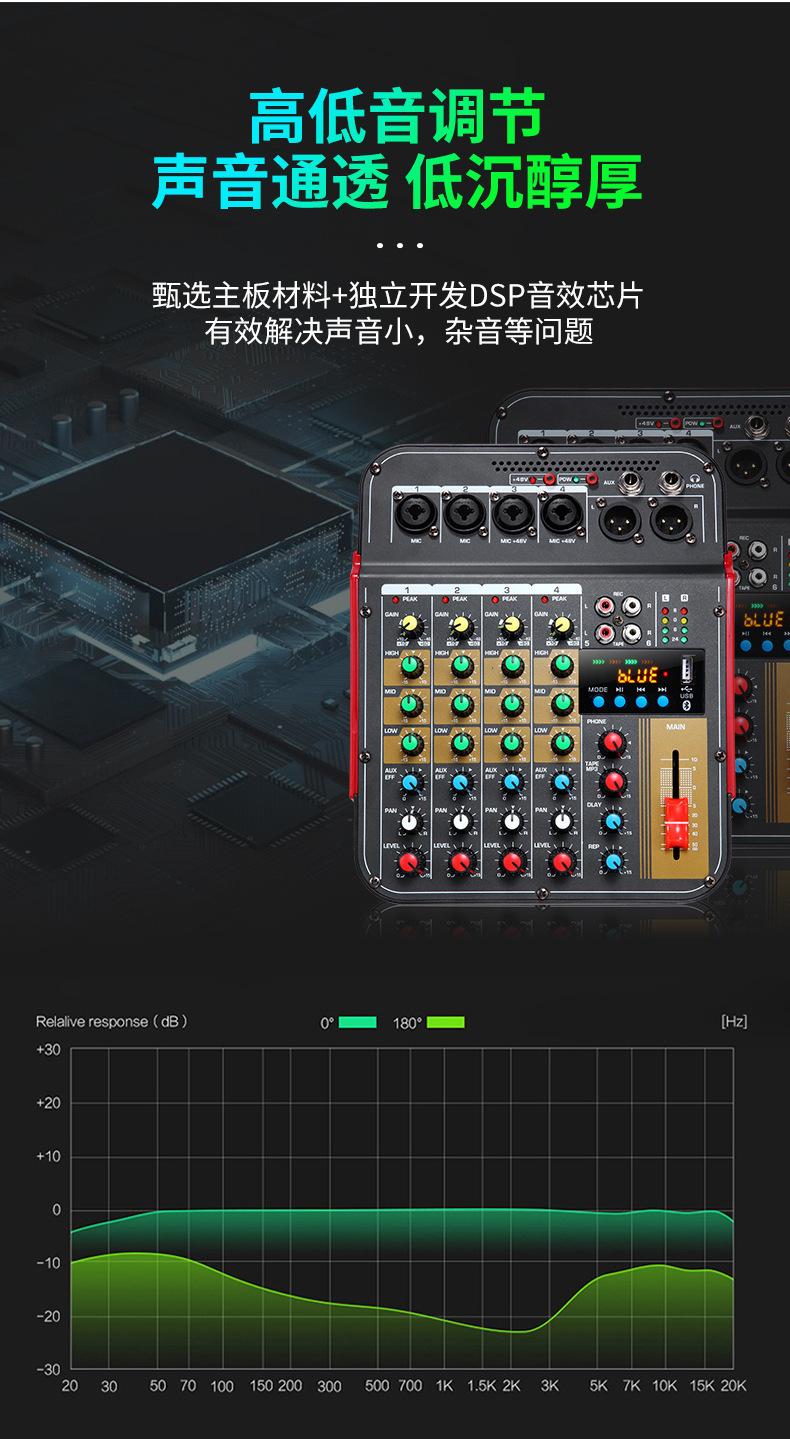This screenshot has height=1439, width=790.
Task: Click the 0° legend color swatch
Action: 357,1022
